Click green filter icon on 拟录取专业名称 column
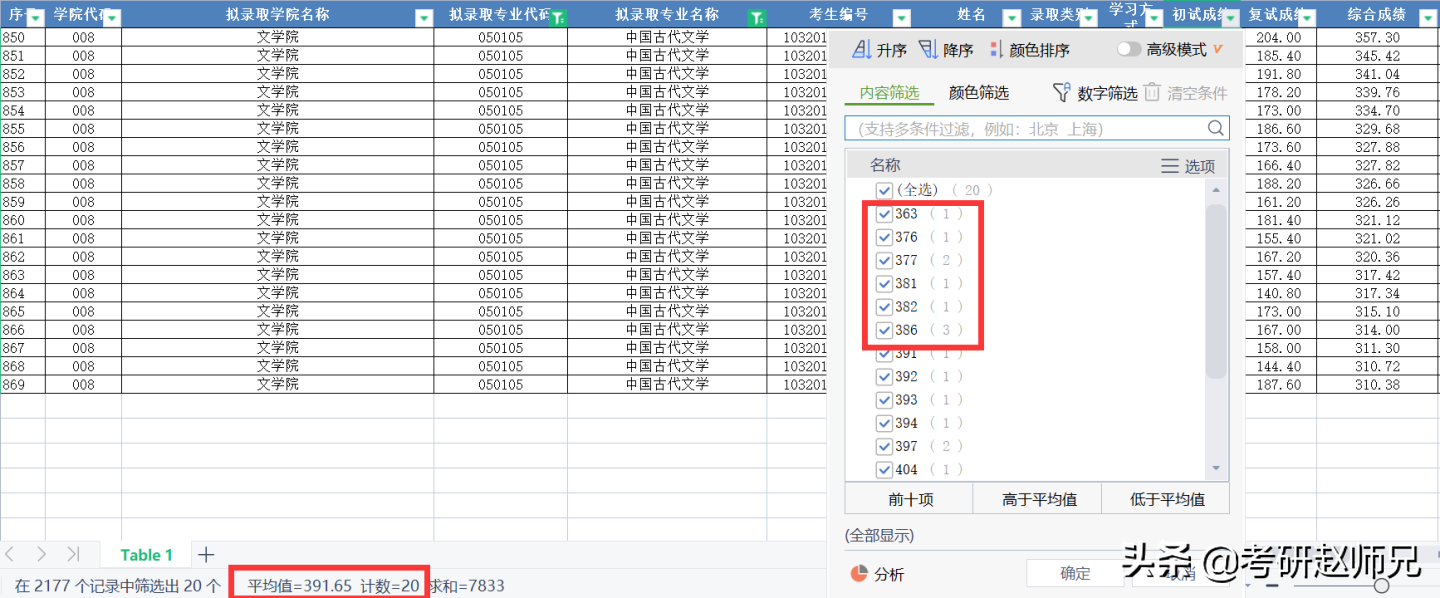This screenshot has height=598, width=1440. pos(757,15)
